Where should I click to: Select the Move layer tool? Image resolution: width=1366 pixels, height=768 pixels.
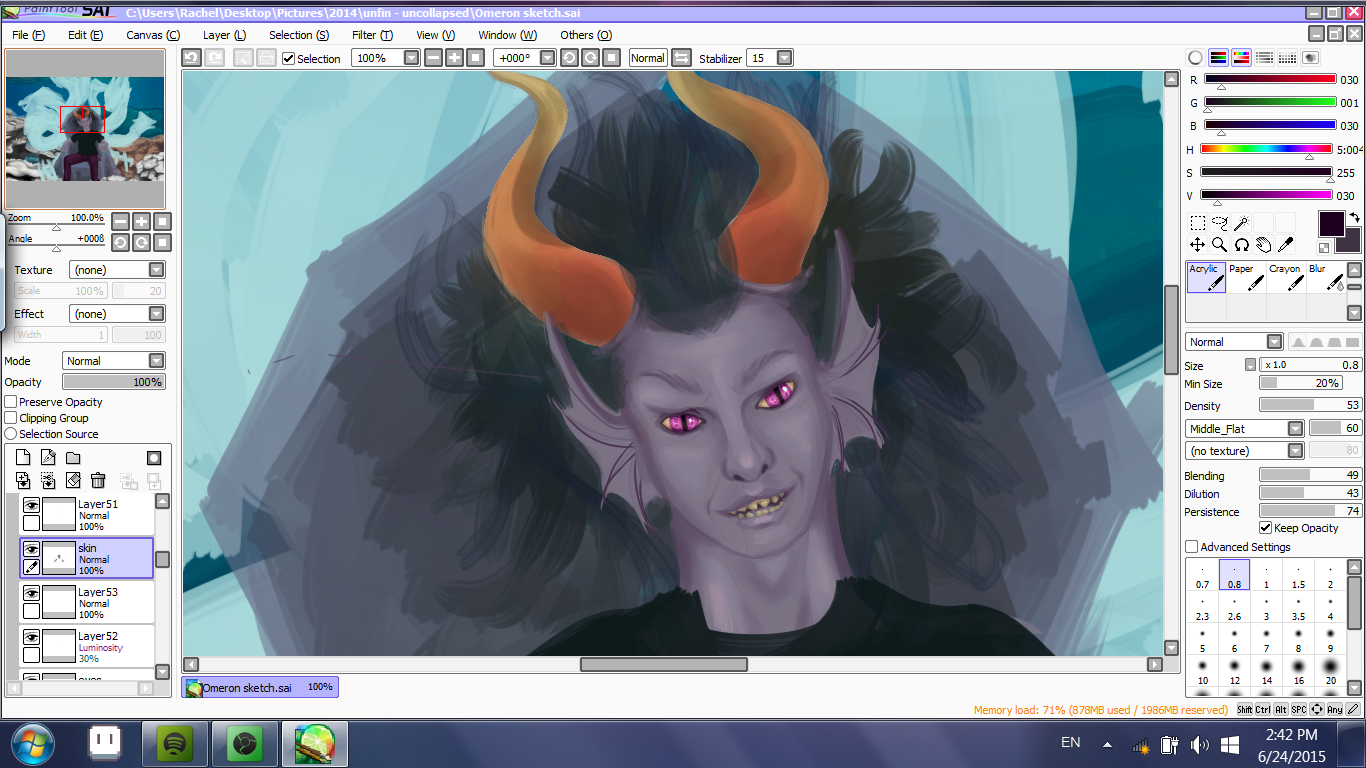click(x=1197, y=244)
